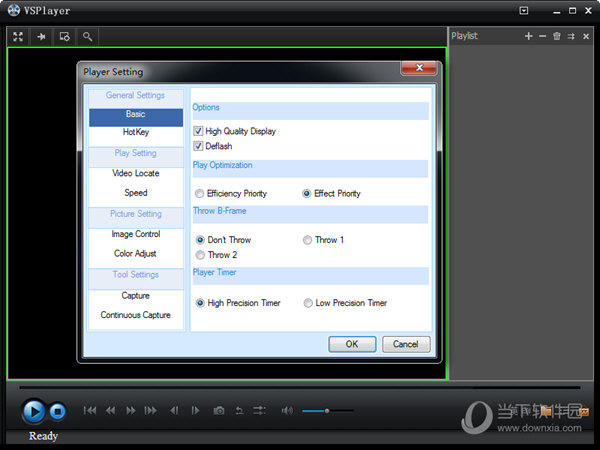Close the Playlist panel with X icon
This screenshot has height=450, width=600.
coord(585,36)
